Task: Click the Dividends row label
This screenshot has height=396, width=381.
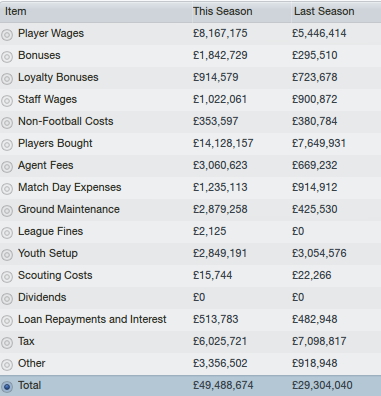Action: pos(42,297)
